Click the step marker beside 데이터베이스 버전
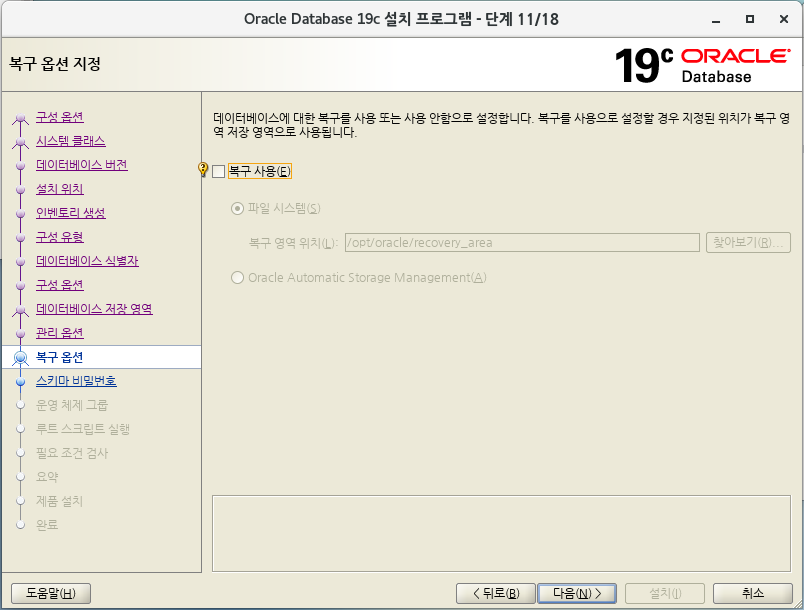This screenshot has height=610, width=804. tap(21, 166)
